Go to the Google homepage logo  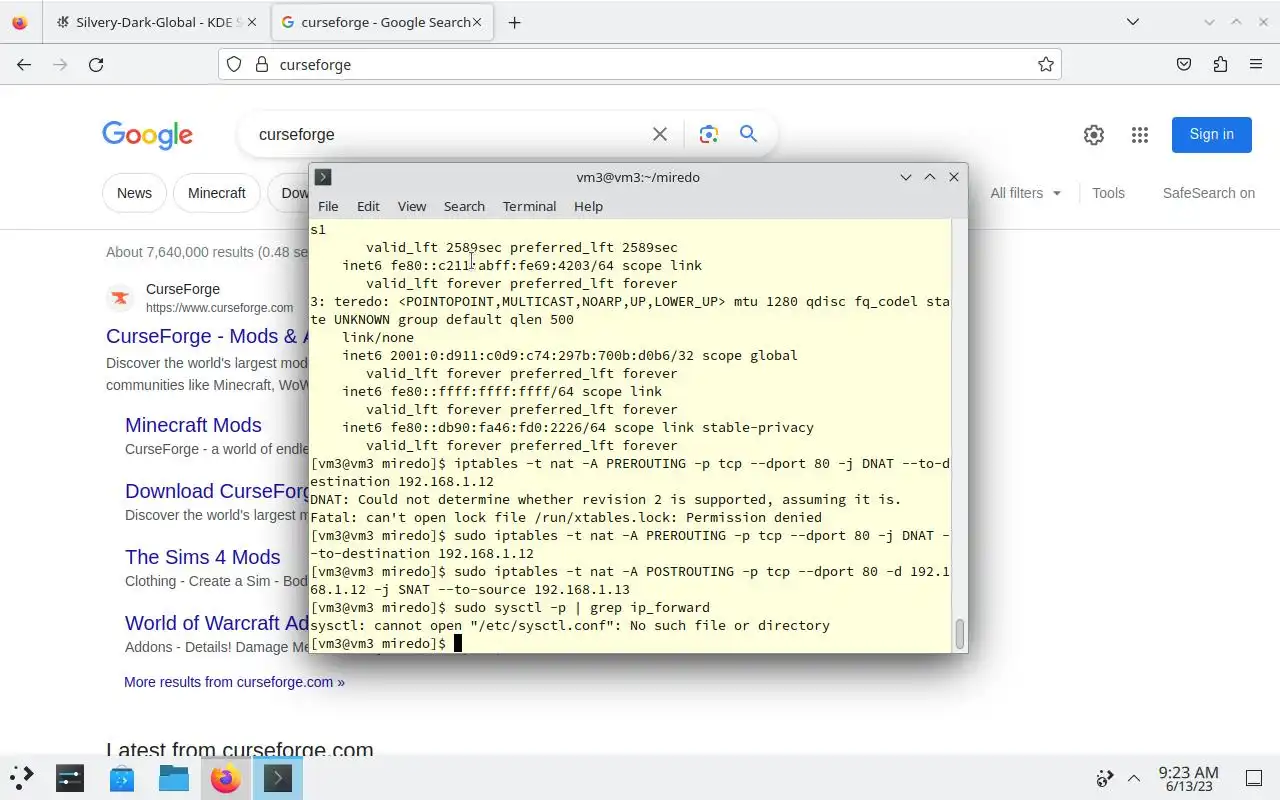(x=147, y=135)
